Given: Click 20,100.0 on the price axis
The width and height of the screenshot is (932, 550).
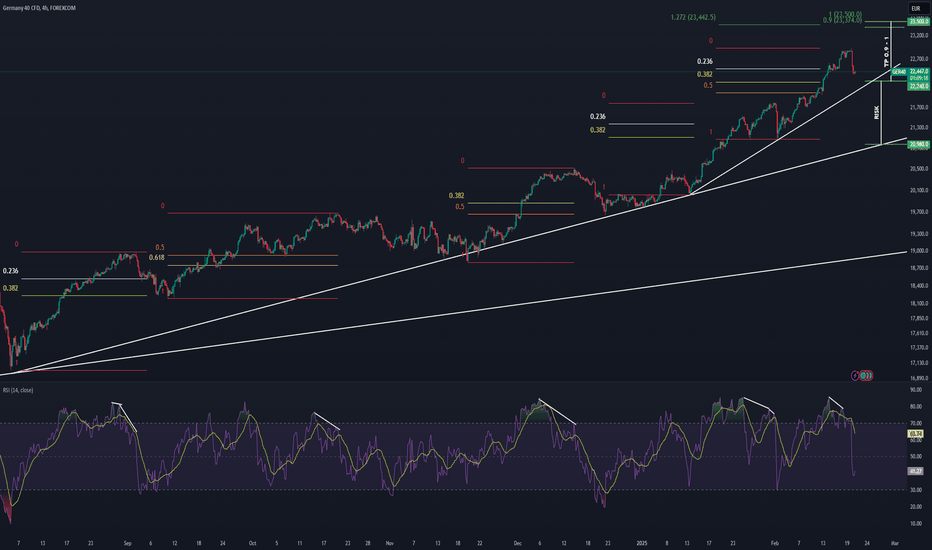Looking at the screenshot, I should (919, 190).
